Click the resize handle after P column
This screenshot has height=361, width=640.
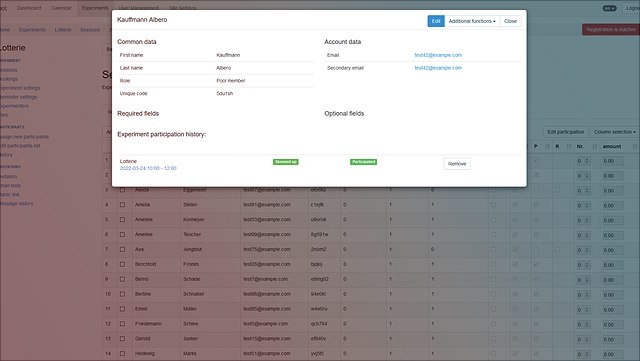point(547,146)
